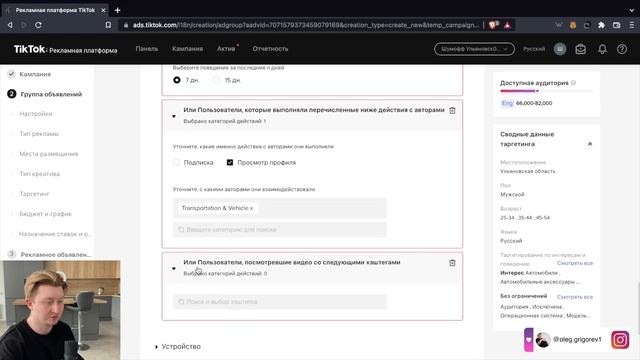Screen dimensions: 640x360
Task: Jump to Бюджет и график section in sidebar
Action: 45,214
